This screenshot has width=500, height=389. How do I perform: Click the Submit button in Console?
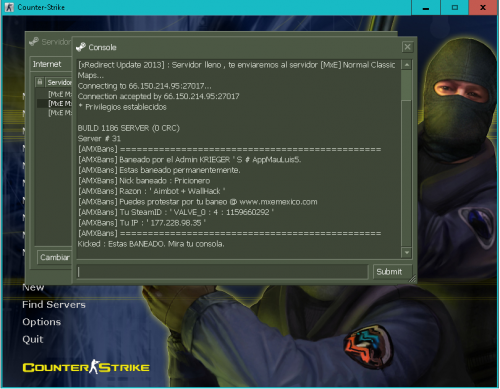pyautogui.click(x=389, y=272)
